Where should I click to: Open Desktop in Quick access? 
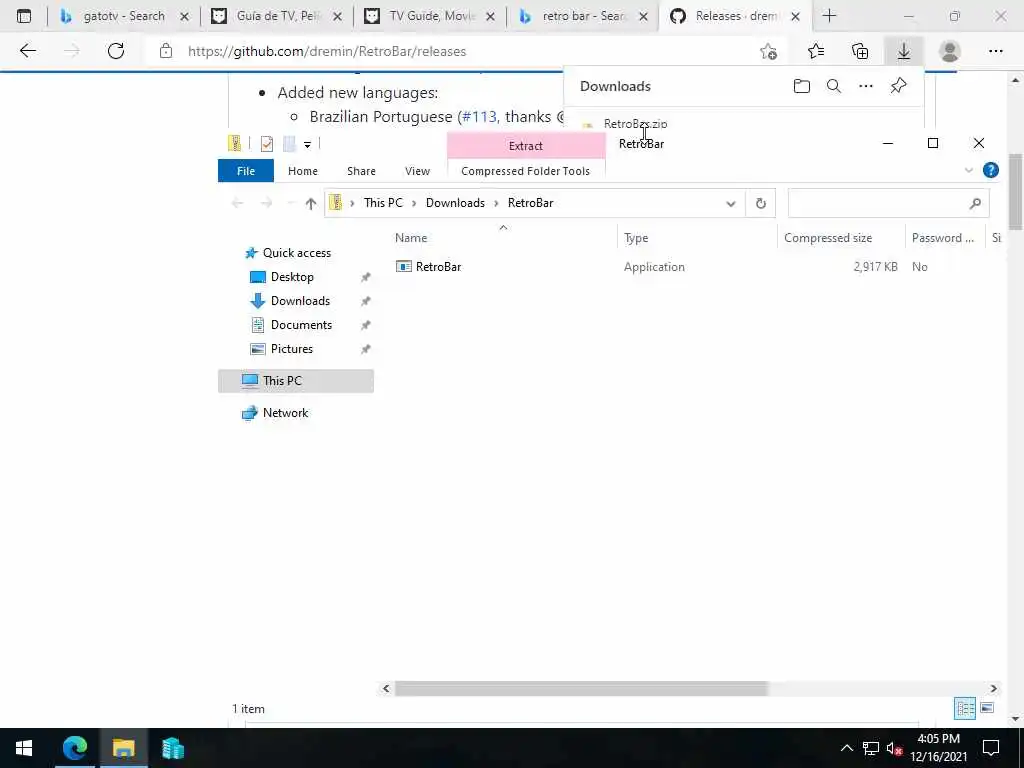pyautogui.click(x=292, y=277)
